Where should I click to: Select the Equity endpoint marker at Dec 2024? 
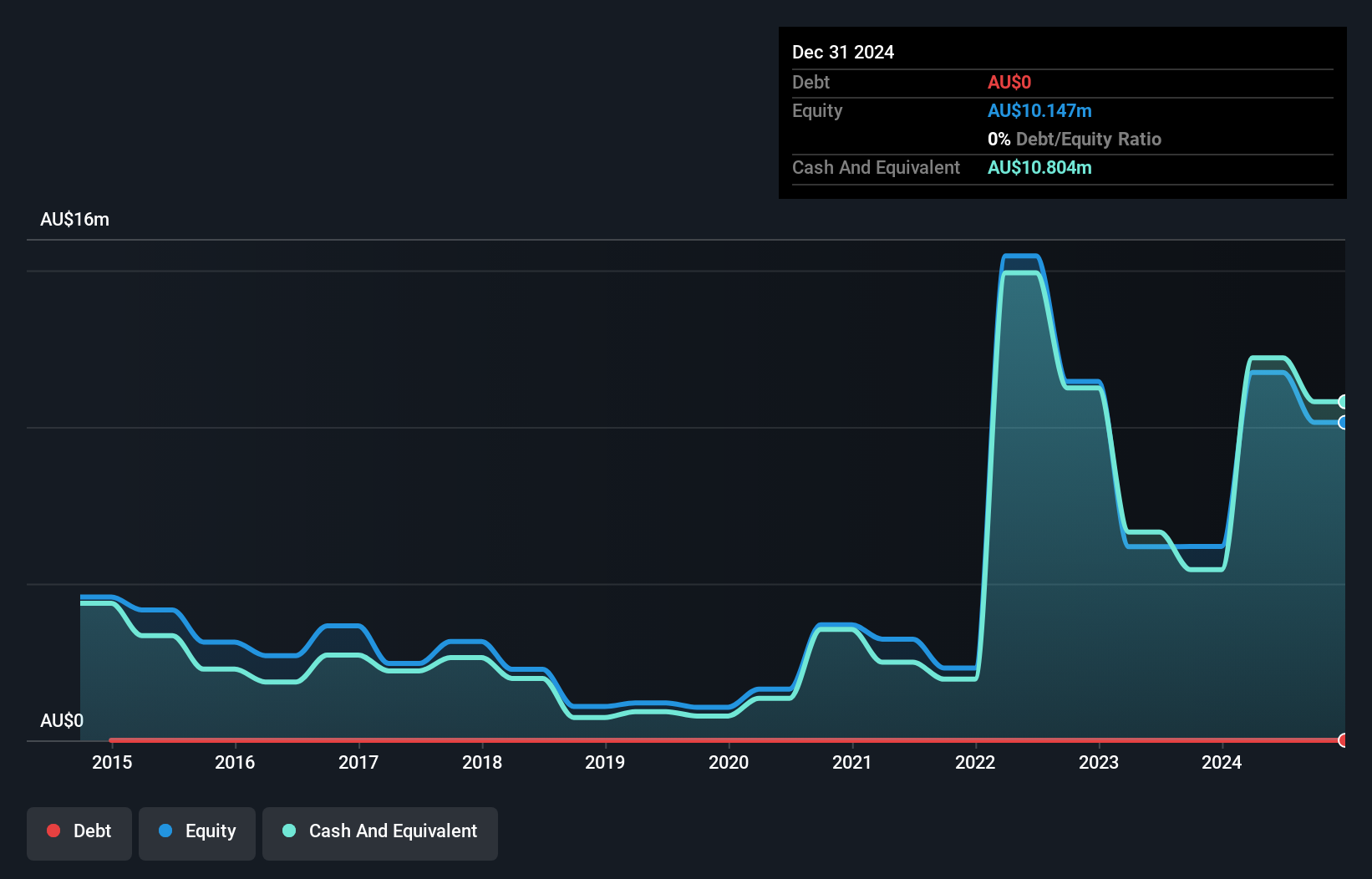1344,423
